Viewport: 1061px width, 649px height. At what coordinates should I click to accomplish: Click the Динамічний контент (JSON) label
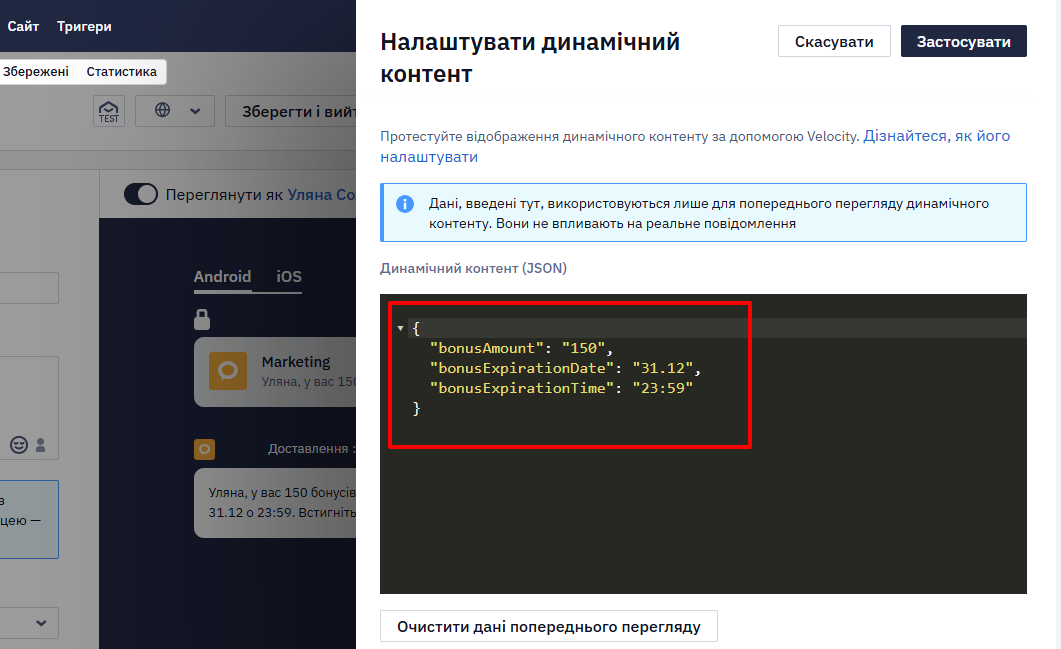click(x=473, y=269)
